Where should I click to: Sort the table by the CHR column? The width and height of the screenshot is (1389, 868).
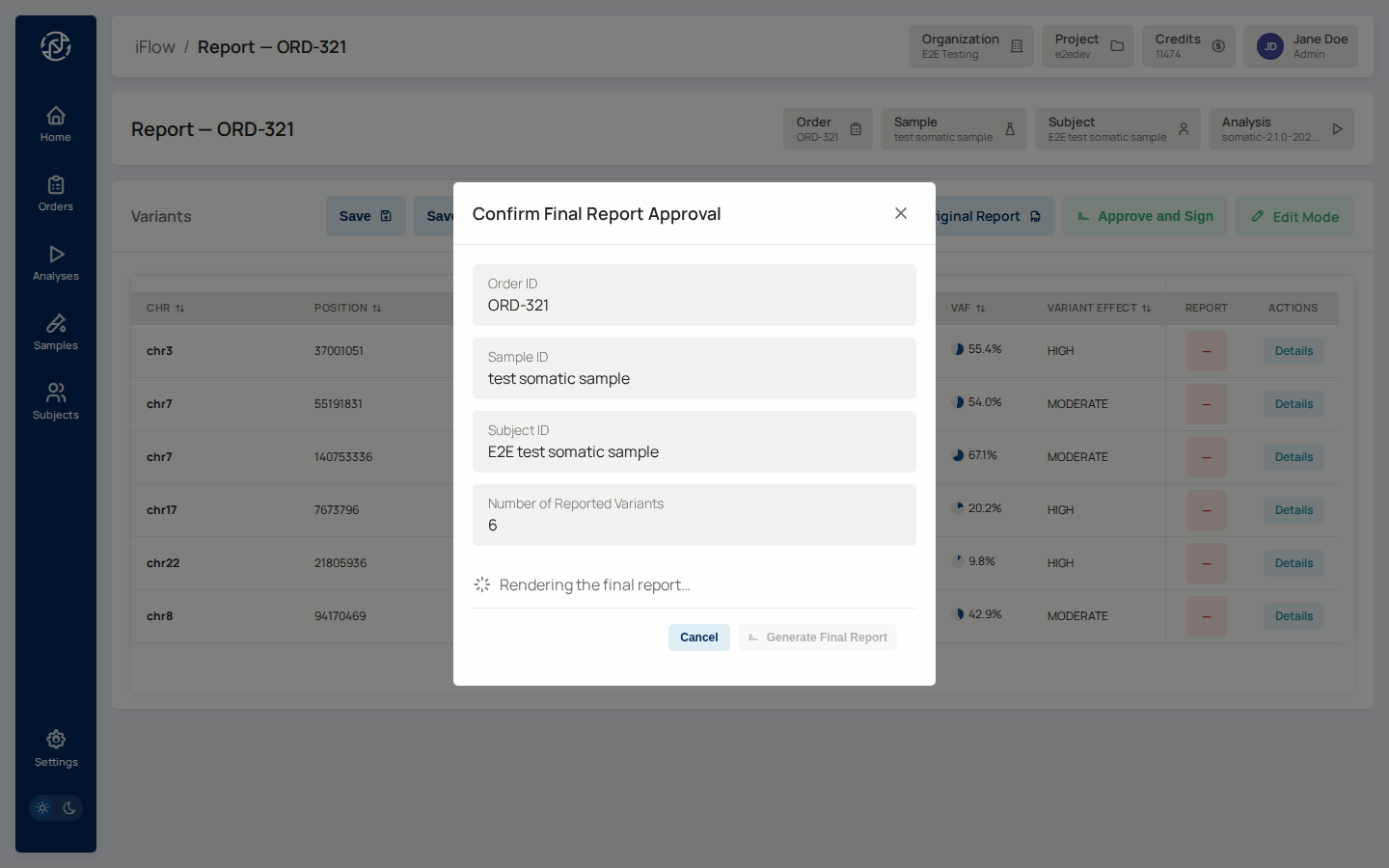tap(165, 309)
